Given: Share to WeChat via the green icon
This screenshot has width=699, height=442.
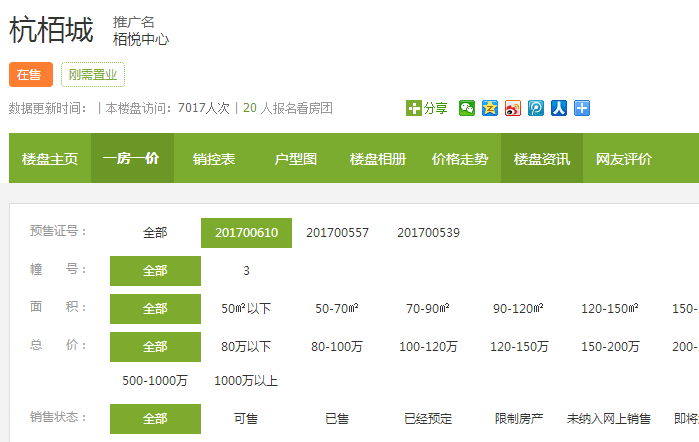Looking at the screenshot, I should click(x=467, y=108).
